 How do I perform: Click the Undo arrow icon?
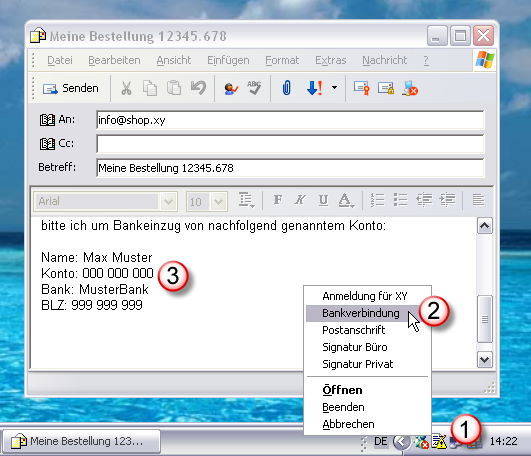pos(198,88)
